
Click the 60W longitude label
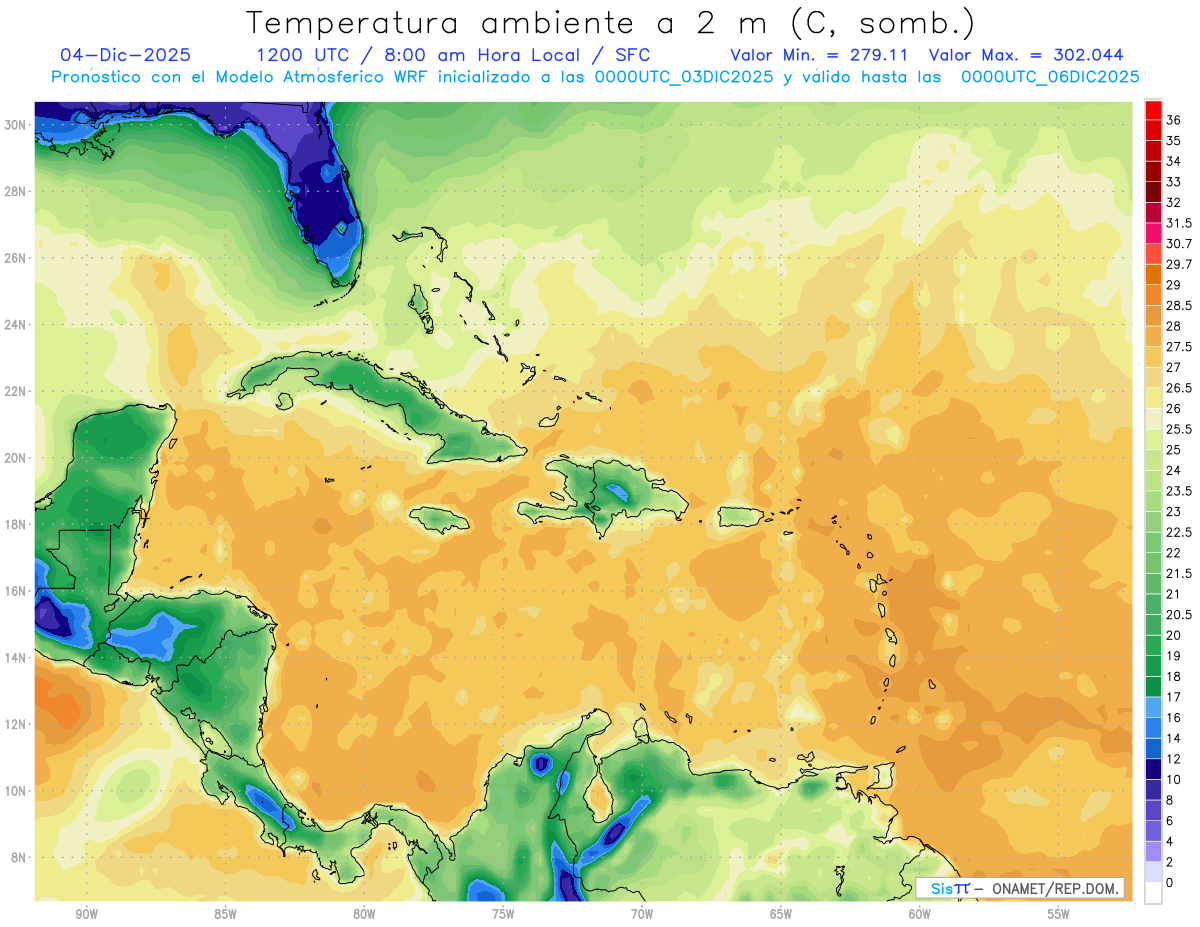tap(920, 914)
